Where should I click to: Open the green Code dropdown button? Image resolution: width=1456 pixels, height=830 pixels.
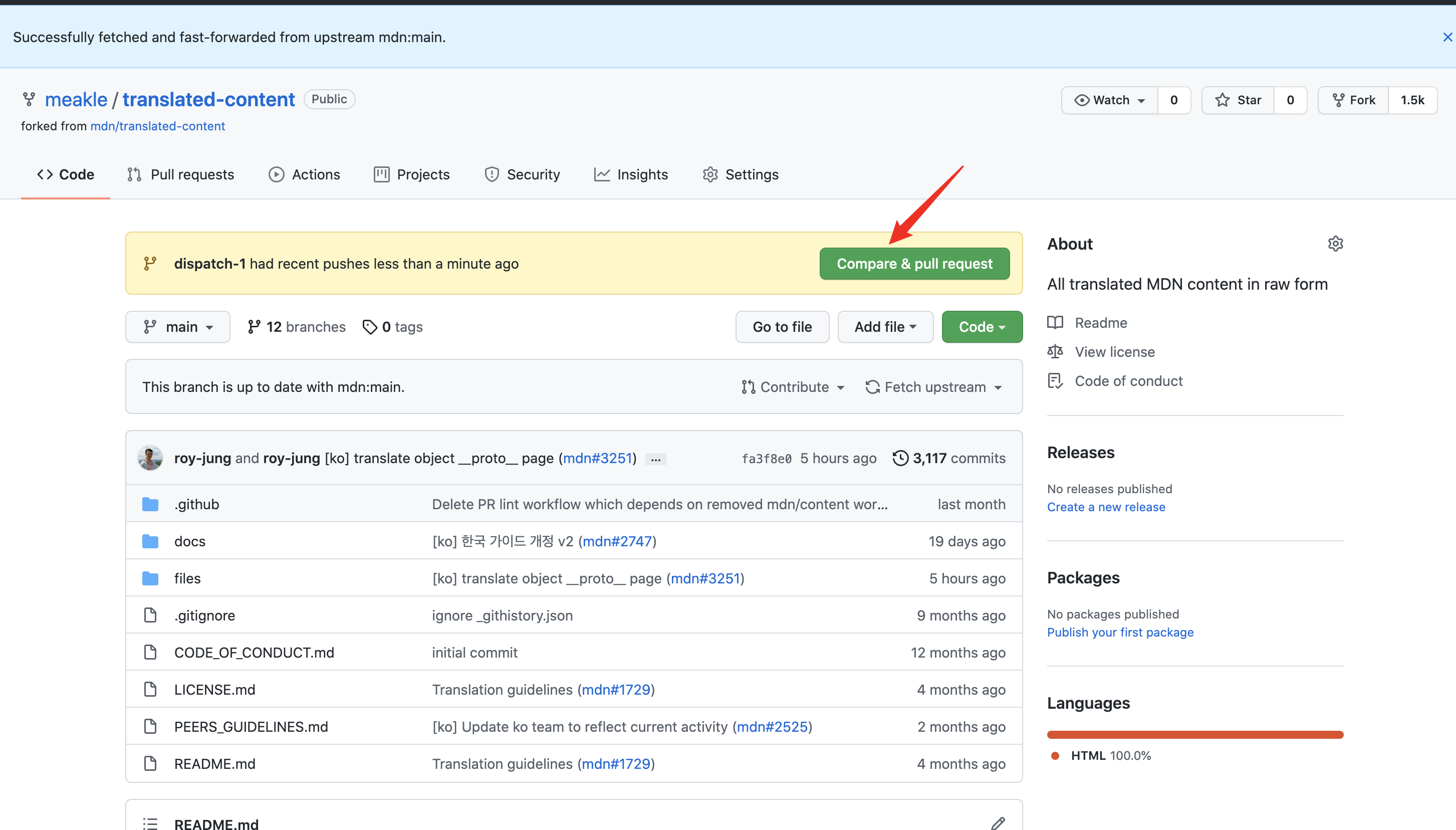pyautogui.click(x=982, y=327)
